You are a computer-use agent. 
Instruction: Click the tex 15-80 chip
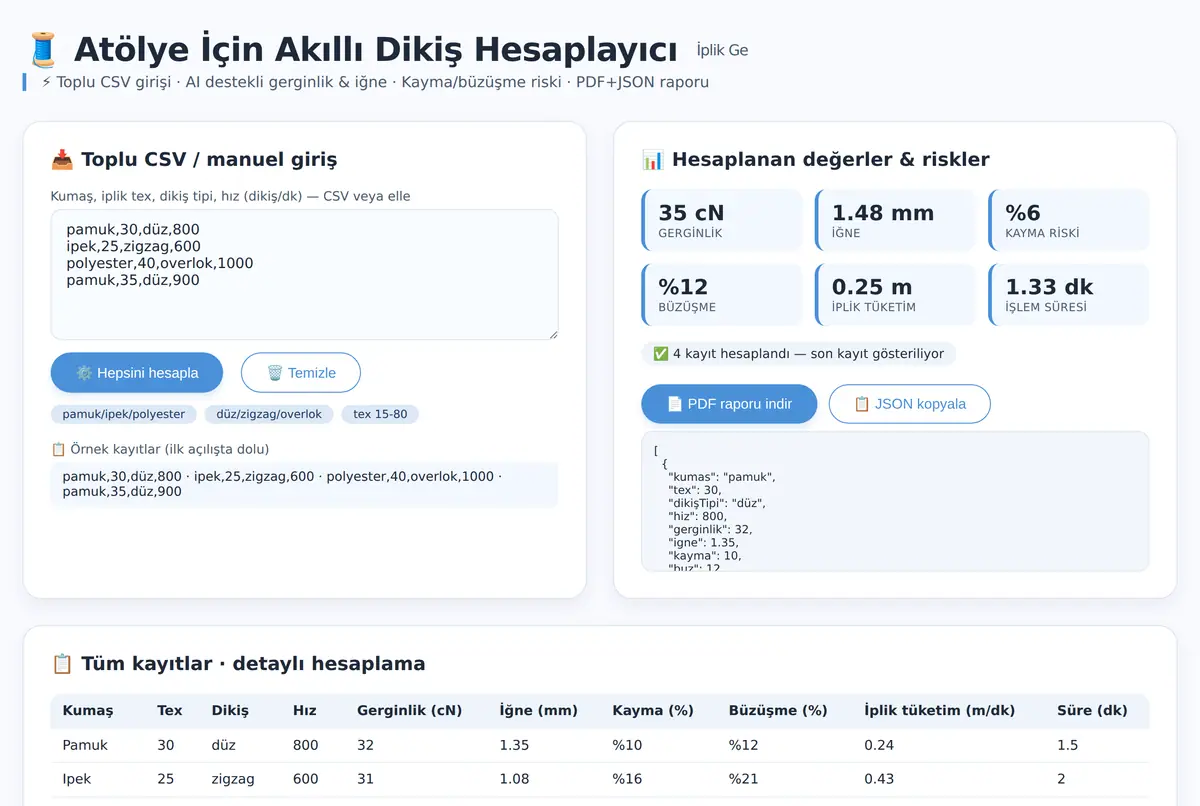coord(380,414)
